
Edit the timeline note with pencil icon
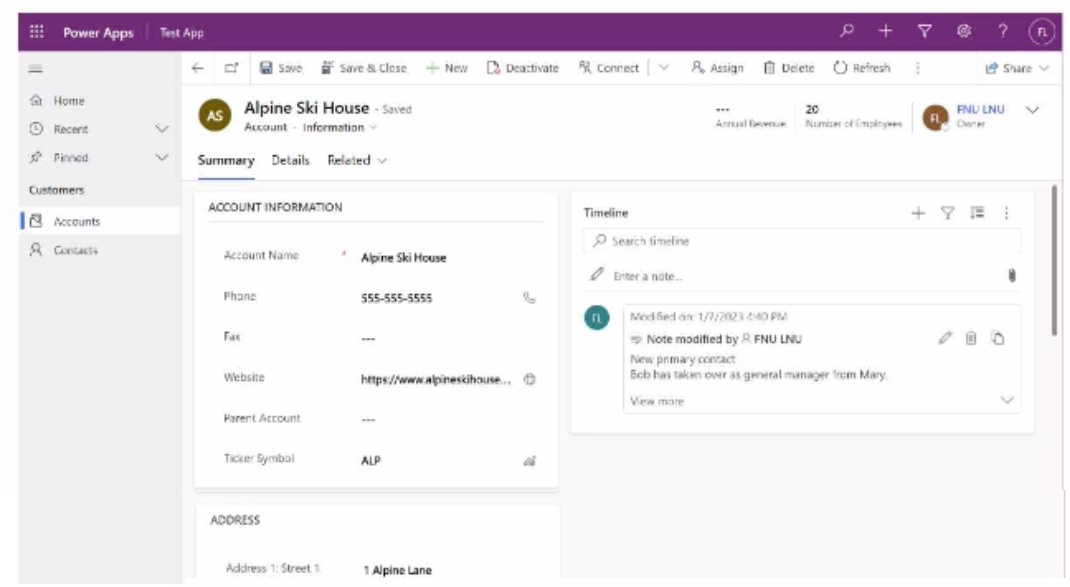(945, 339)
